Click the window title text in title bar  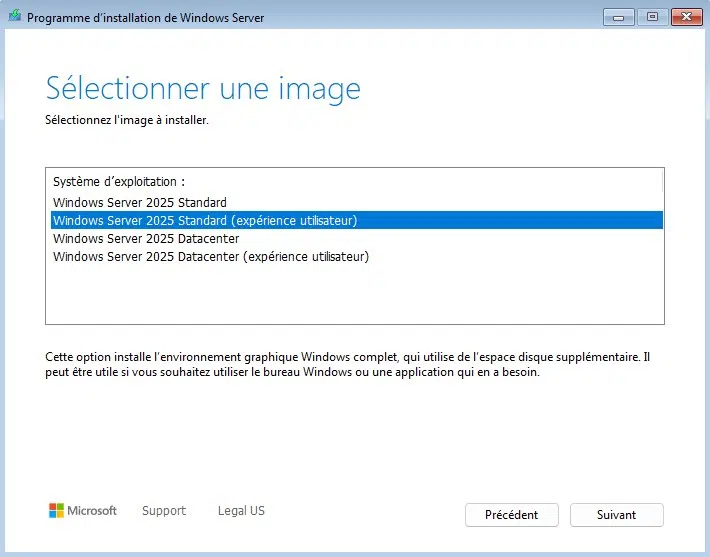pos(145,18)
